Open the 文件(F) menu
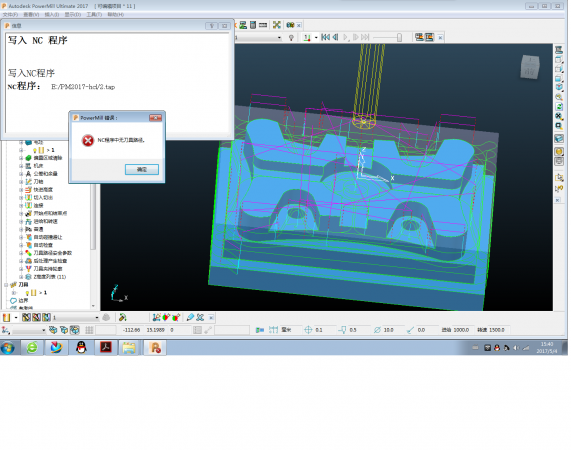 coord(10,15)
